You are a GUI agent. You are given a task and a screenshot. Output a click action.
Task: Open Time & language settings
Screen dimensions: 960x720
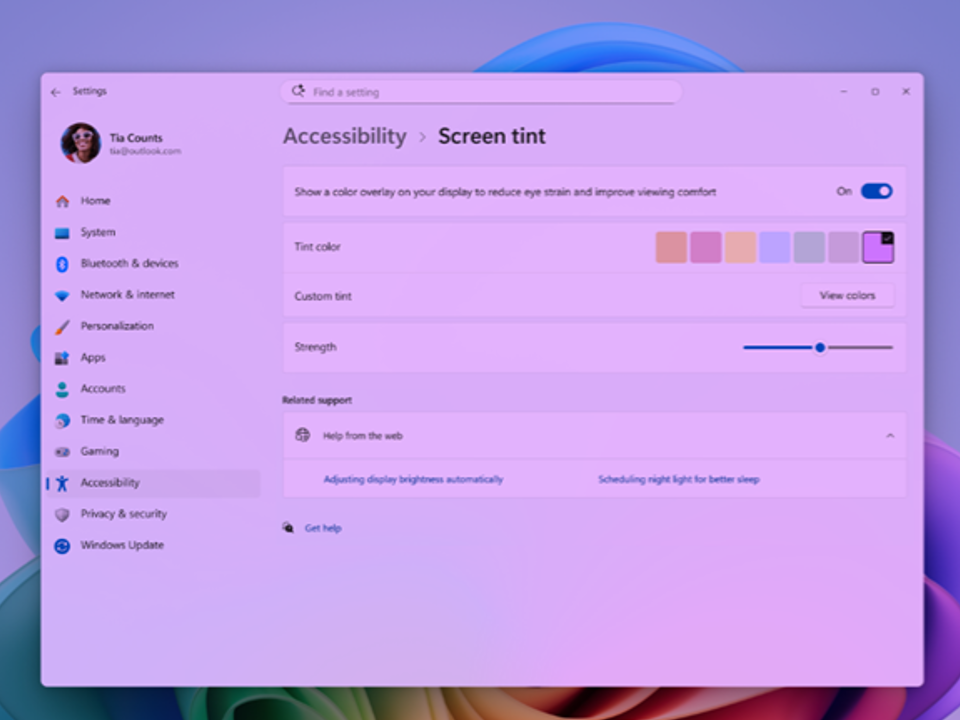tap(153, 421)
